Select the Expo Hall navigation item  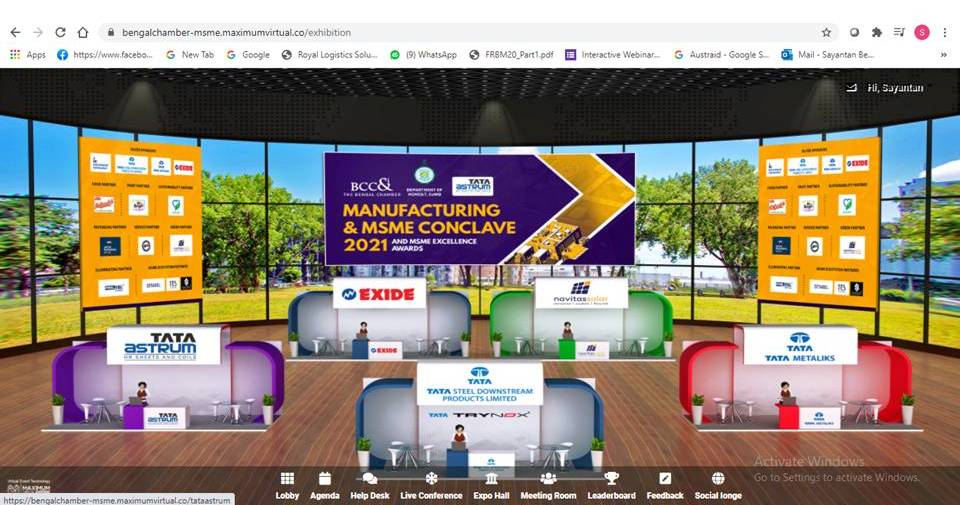coord(491,486)
